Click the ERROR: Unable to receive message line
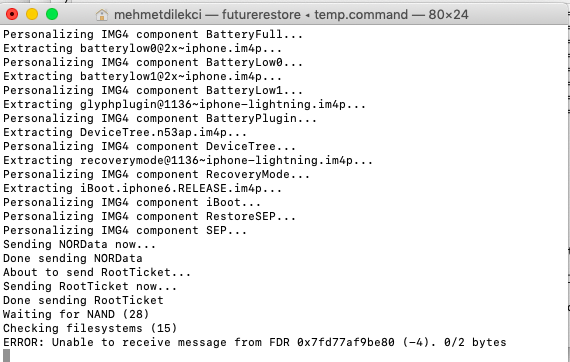 [254, 342]
